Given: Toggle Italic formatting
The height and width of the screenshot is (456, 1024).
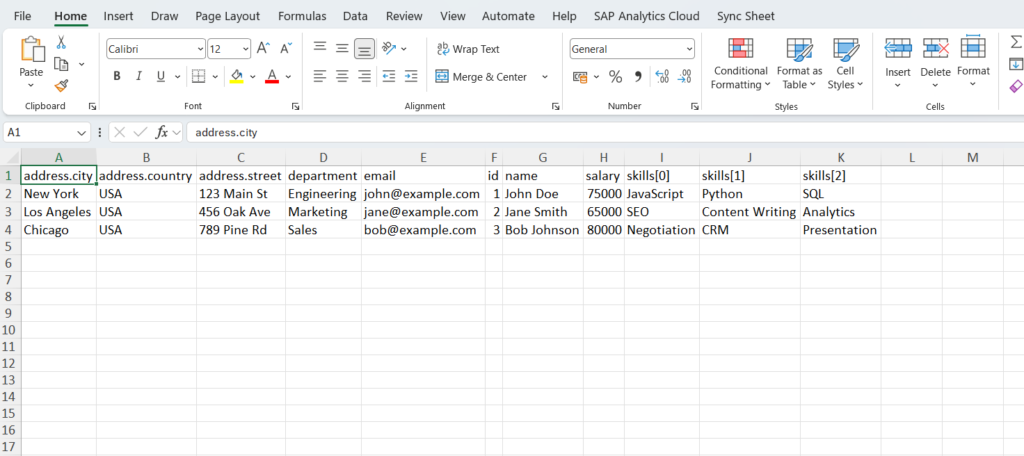Looking at the screenshot, I should (138, 76).
